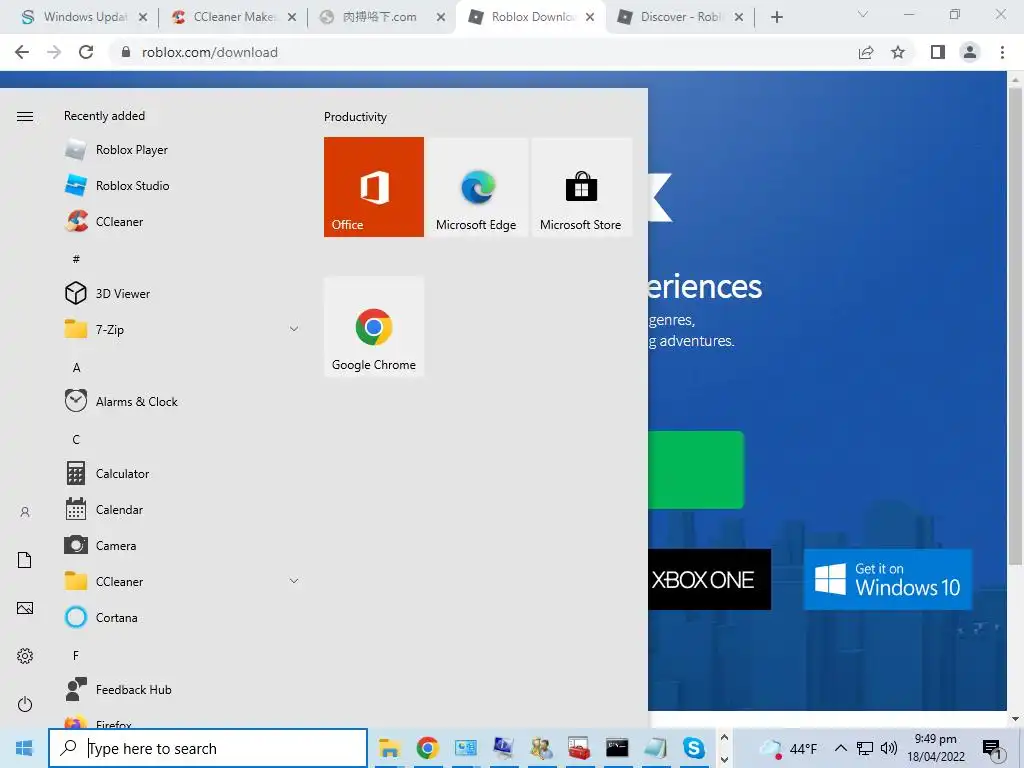Open the Microsoft Store tile

pos(581,187)
